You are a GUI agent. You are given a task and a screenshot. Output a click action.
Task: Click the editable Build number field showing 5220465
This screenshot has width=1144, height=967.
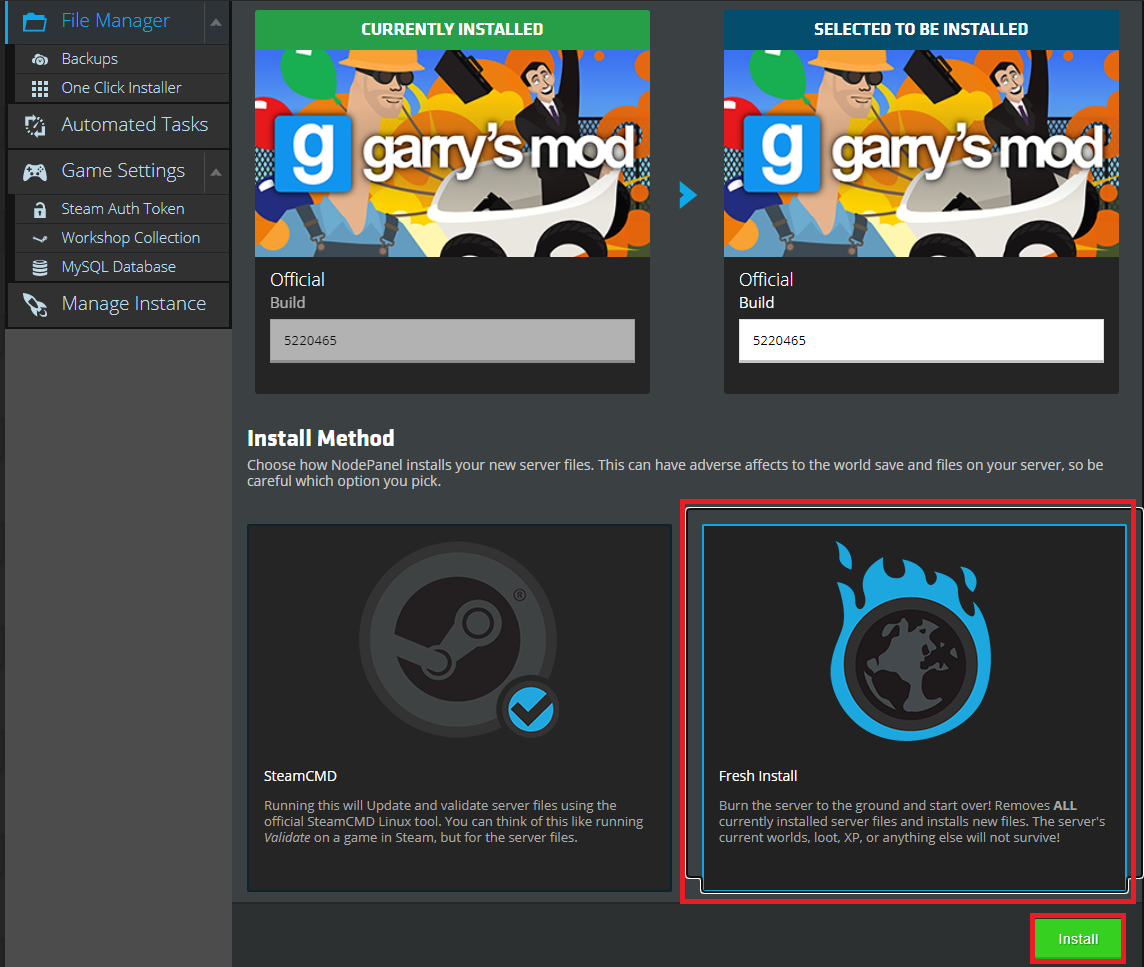920,340
